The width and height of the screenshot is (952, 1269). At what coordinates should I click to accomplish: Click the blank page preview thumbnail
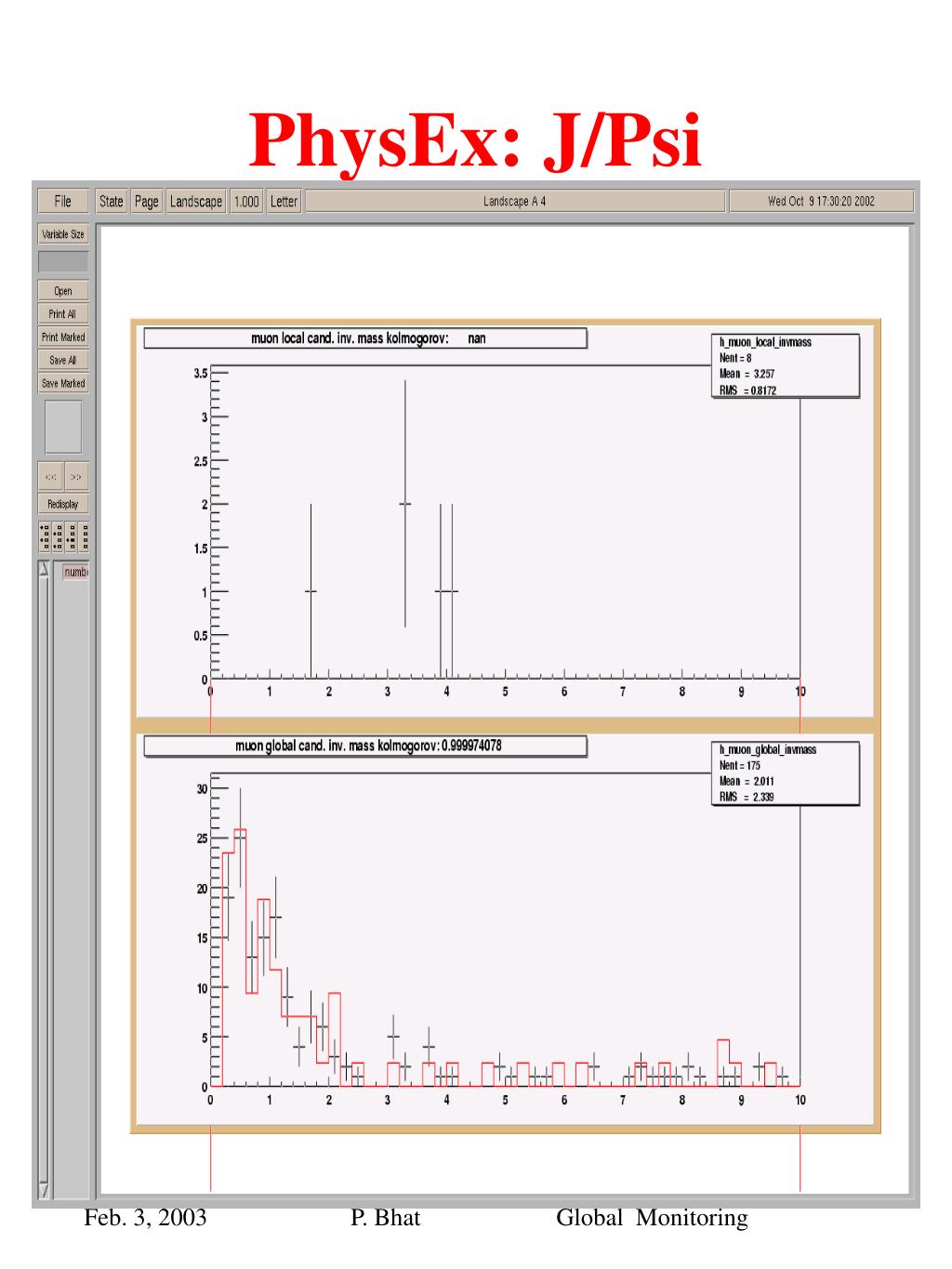[x=63, y=427]
